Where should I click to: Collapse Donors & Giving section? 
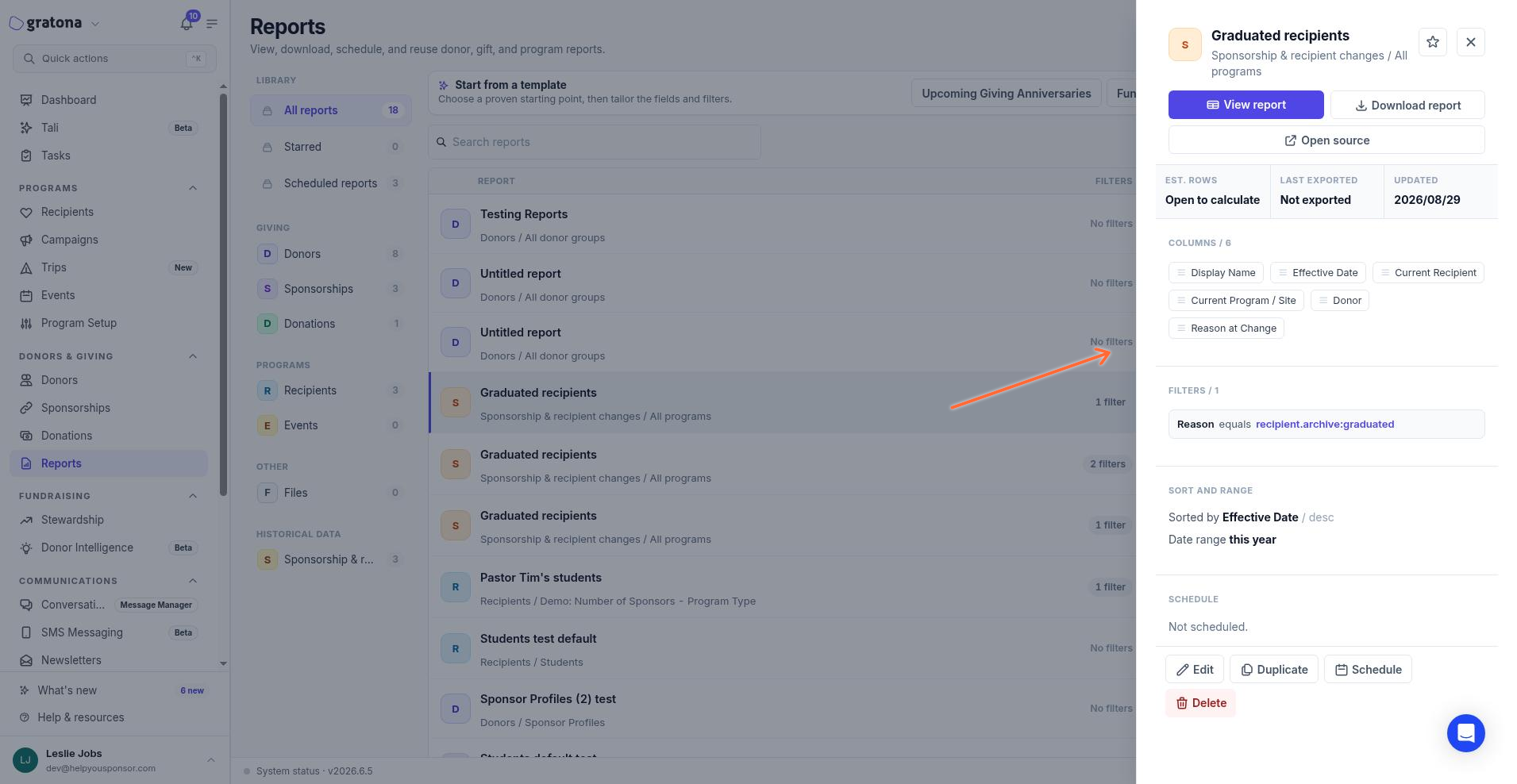tap(193, 356)
